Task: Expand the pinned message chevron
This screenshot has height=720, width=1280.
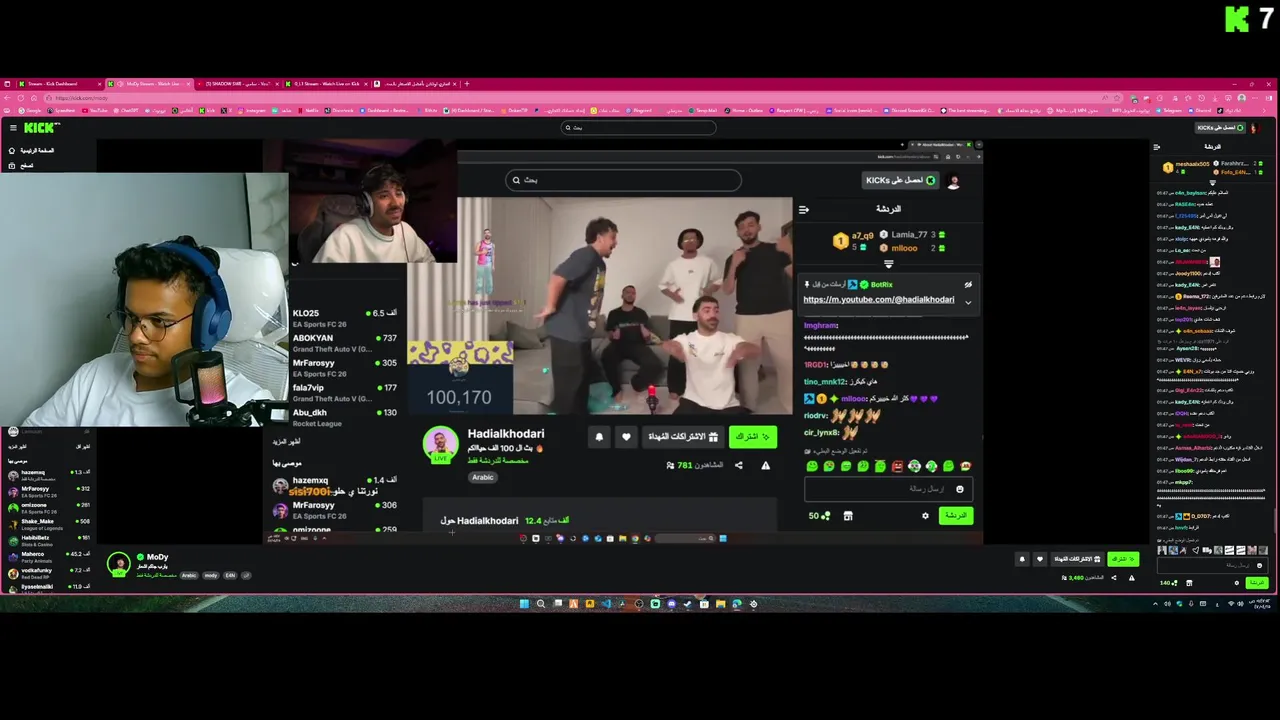Action: tap(967, 301)
